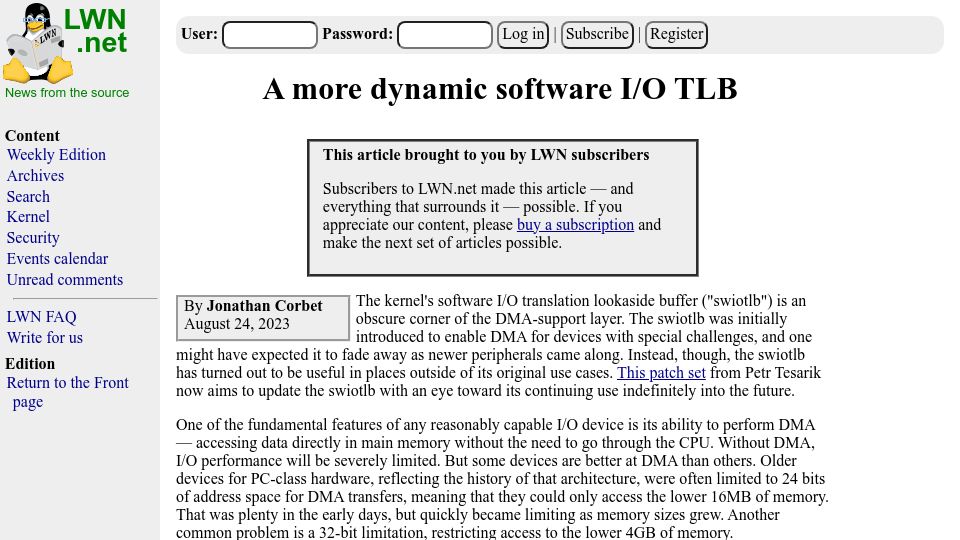Open the Events calendar link
This screenshot has width=960, height=540.
[x=58, y=258]
